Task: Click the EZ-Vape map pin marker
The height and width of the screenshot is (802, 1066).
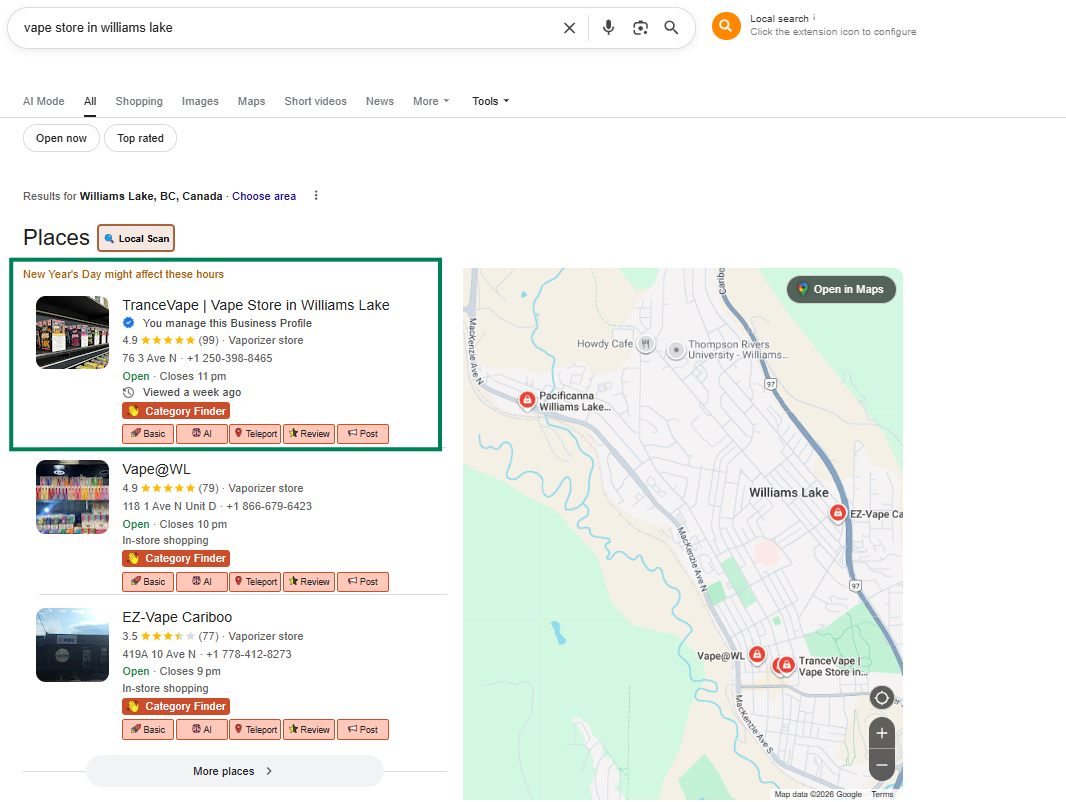Action: tap(838, 513)
